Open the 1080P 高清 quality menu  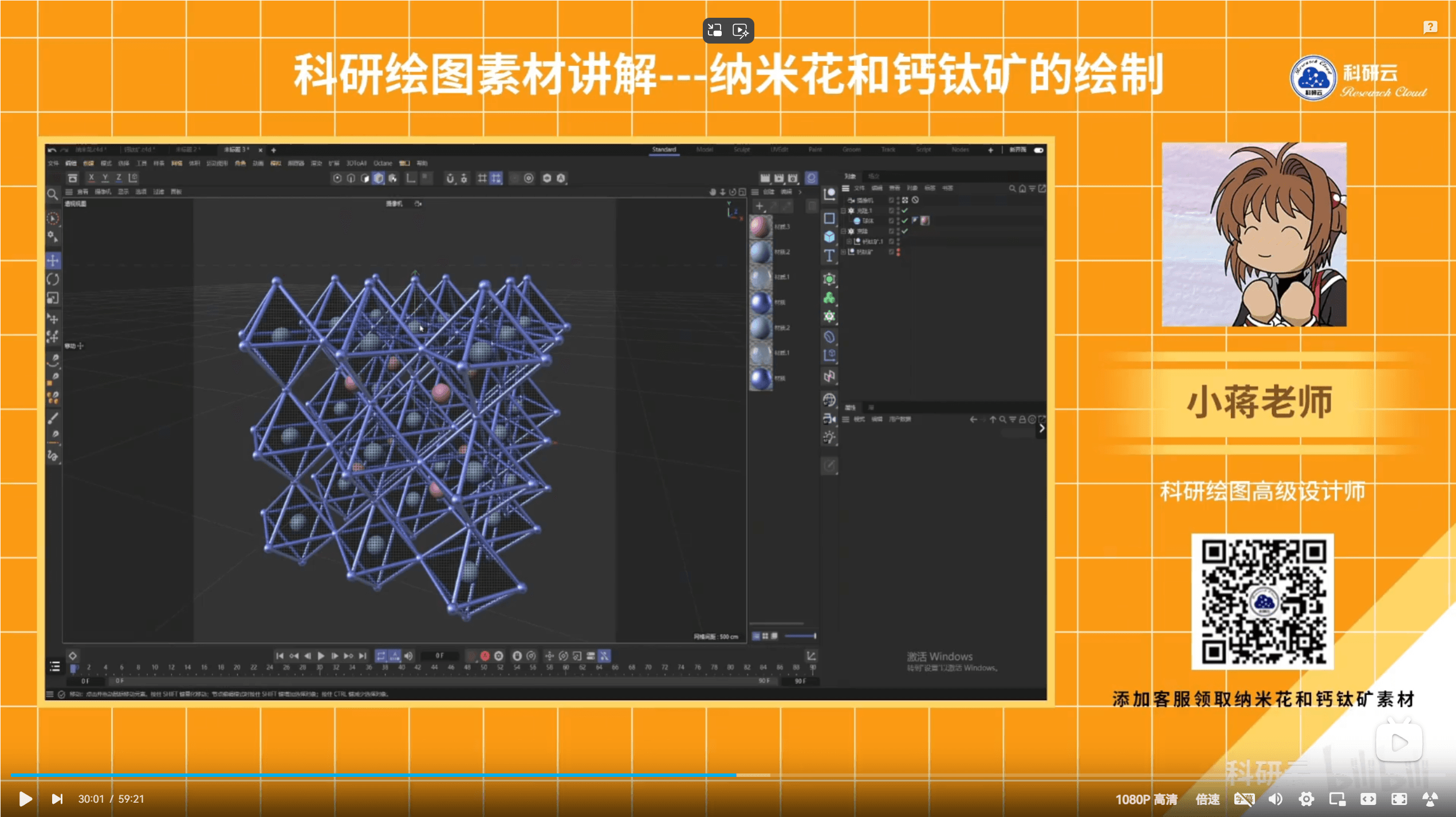[1146, 799]
